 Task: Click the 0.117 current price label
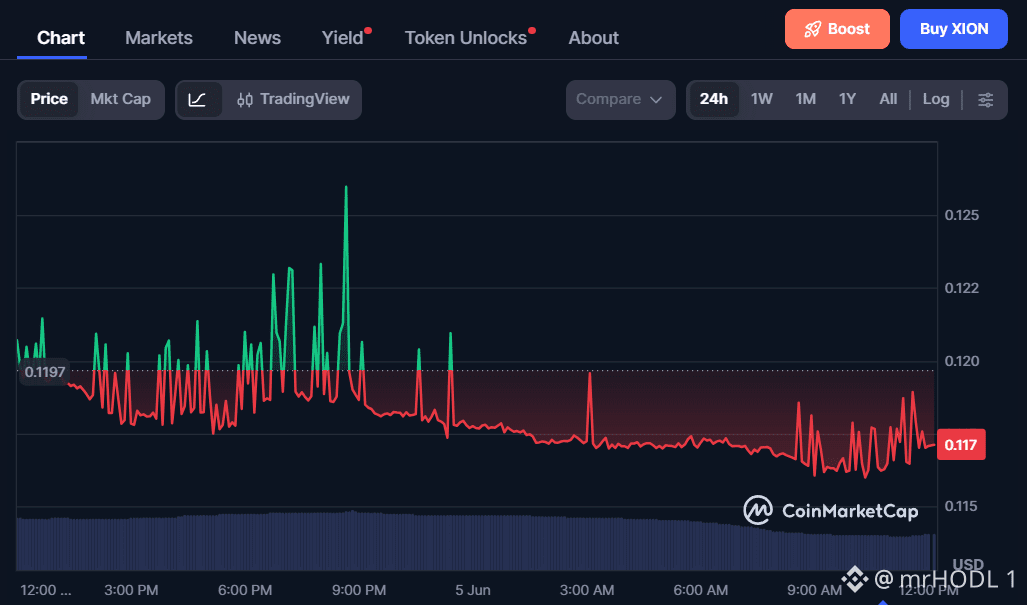961,445
